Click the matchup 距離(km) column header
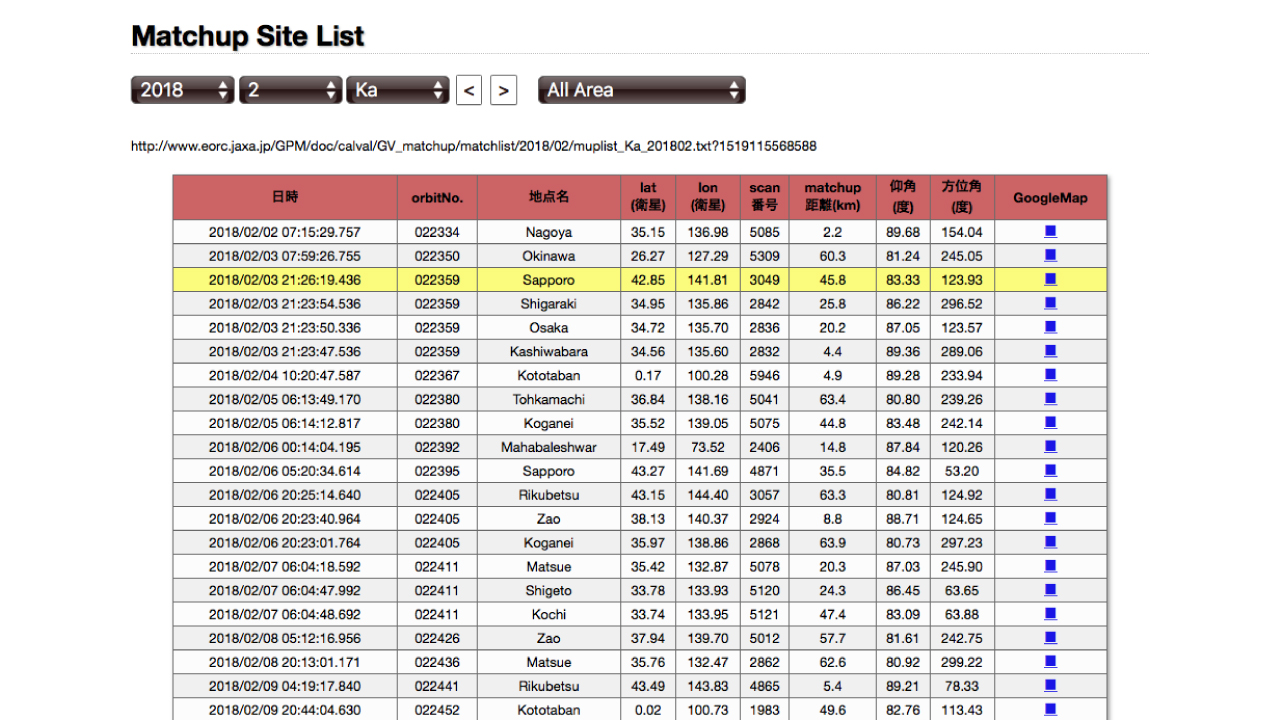1280x720 pixels. (x=833, y=198)
